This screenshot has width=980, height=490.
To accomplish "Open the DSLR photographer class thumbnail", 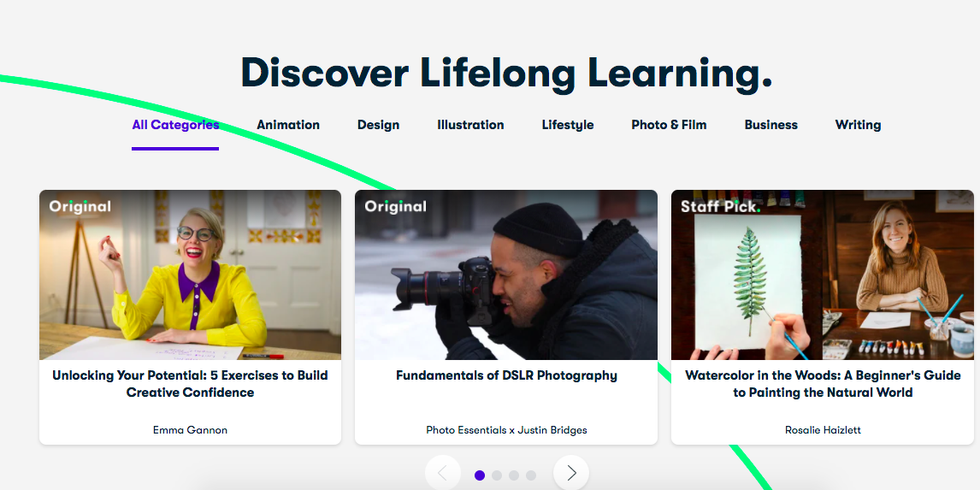I will click(x=506, y=275).
